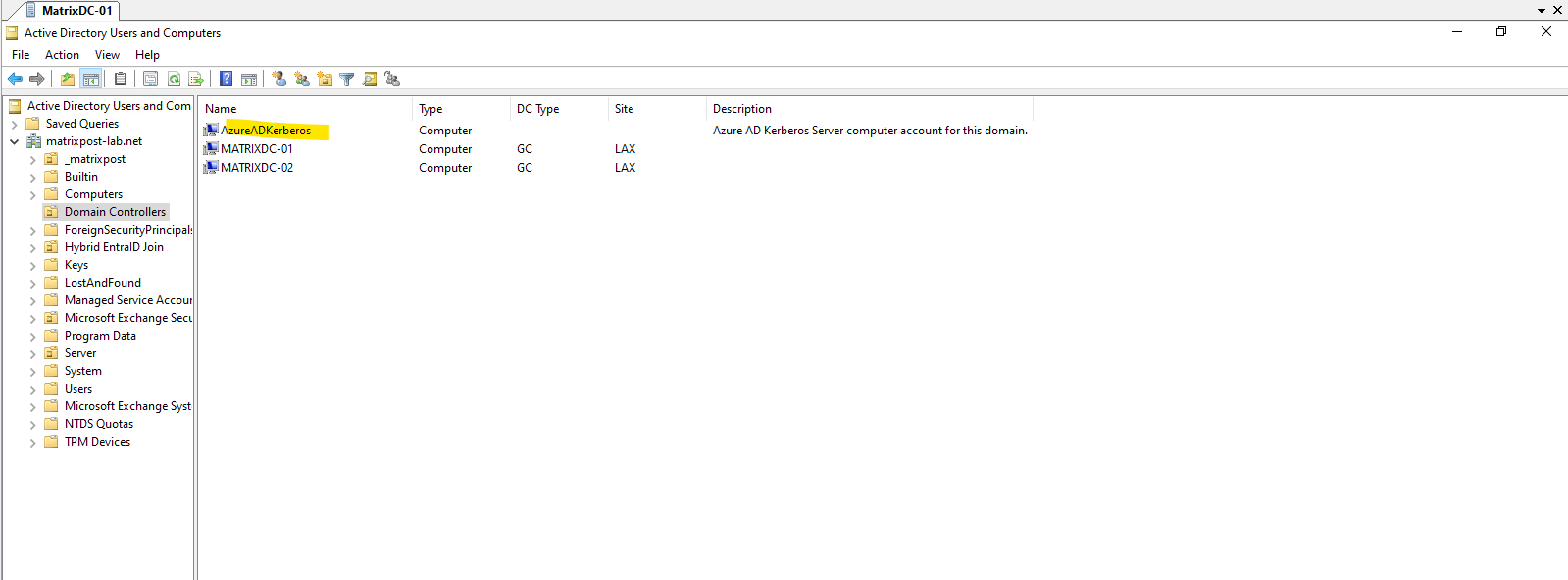Create new organizational unit icon
1568x580 pixels.
(325, 79)
